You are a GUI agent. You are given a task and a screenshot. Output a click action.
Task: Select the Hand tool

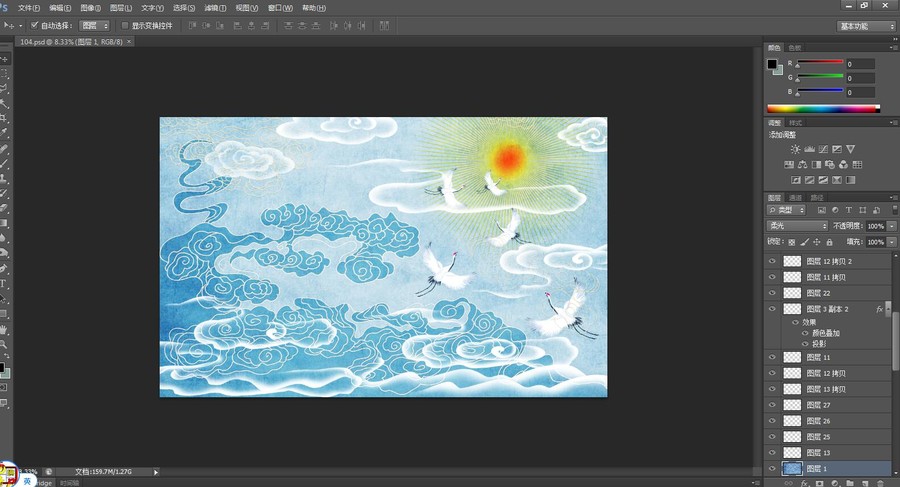(x=3, y=330)
